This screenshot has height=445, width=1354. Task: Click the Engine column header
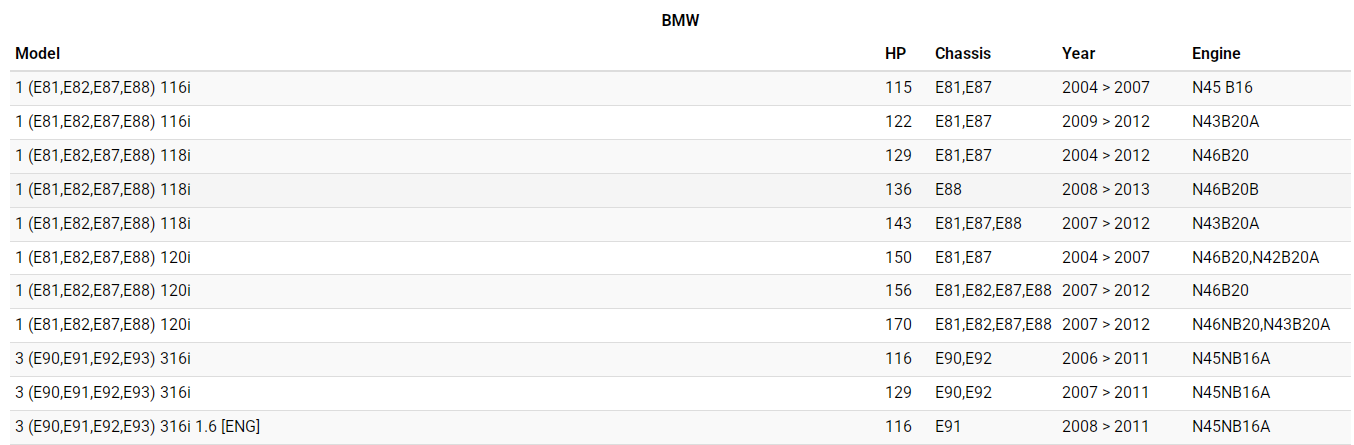point(1215,54)
